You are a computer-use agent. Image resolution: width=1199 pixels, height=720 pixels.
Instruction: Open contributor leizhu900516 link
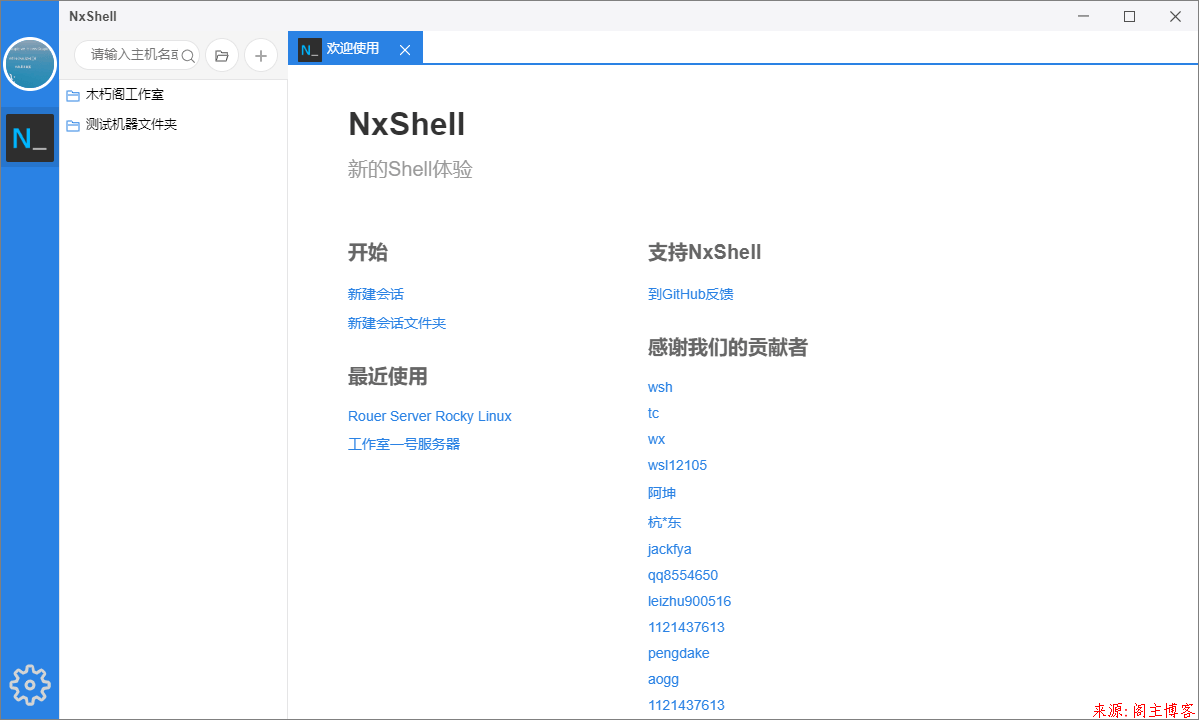(x=690, y=602)
